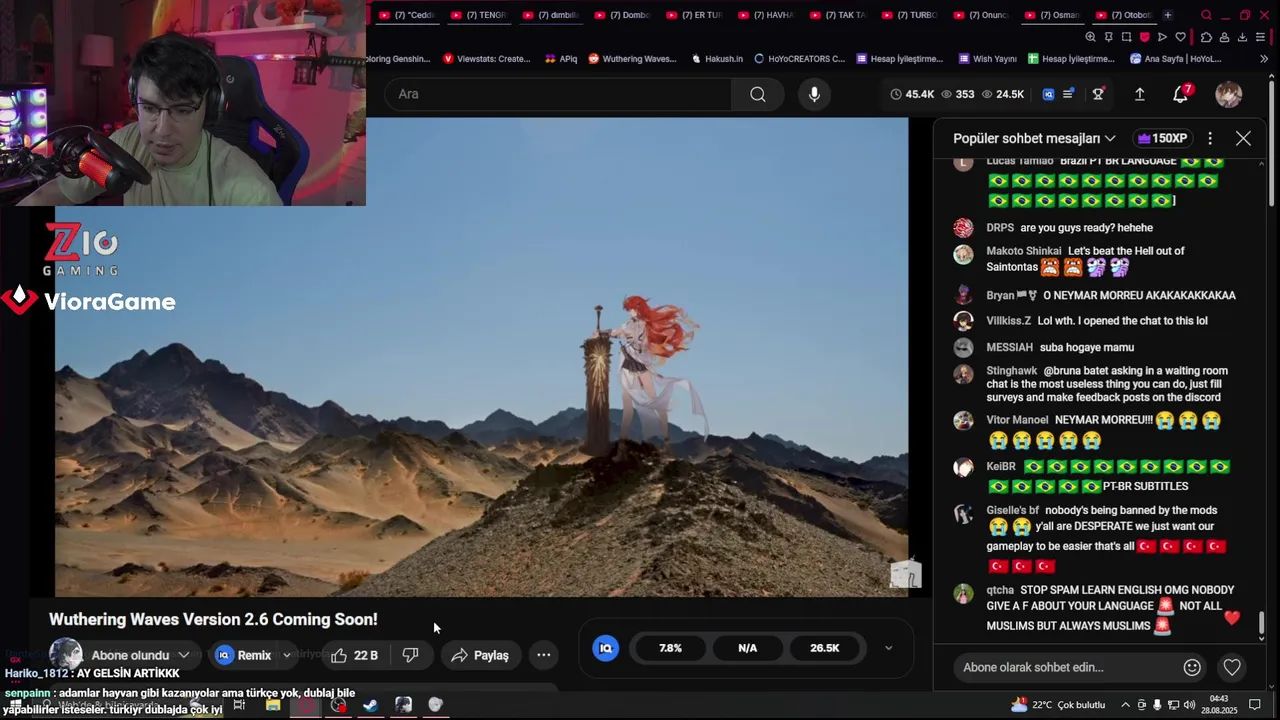Screen dimensions: 1280x720
Task: Open the HoYoCREATORS bookmark
Action: point(800,59)
